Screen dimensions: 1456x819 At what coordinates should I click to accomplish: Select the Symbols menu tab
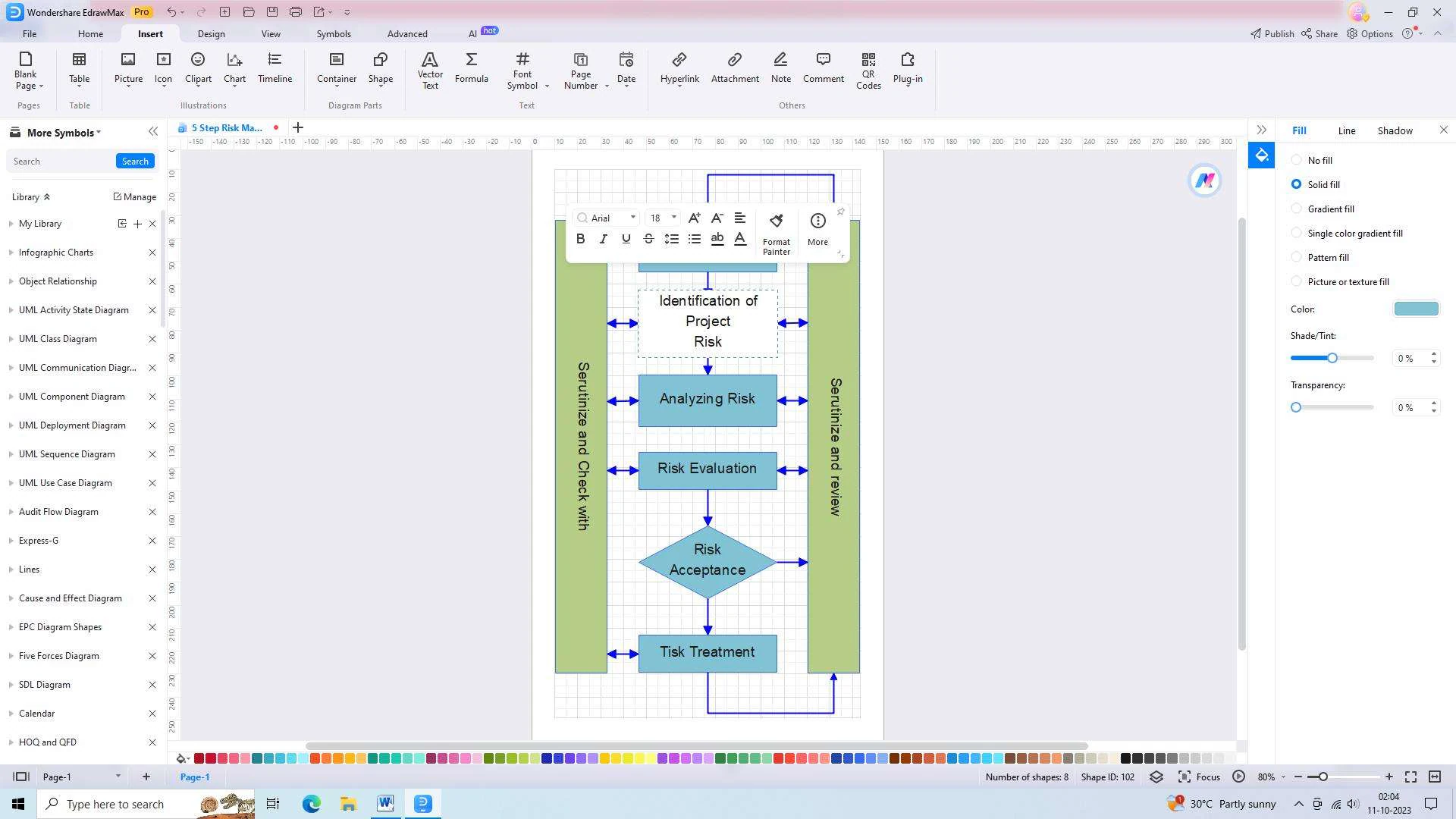coord(333,33)
